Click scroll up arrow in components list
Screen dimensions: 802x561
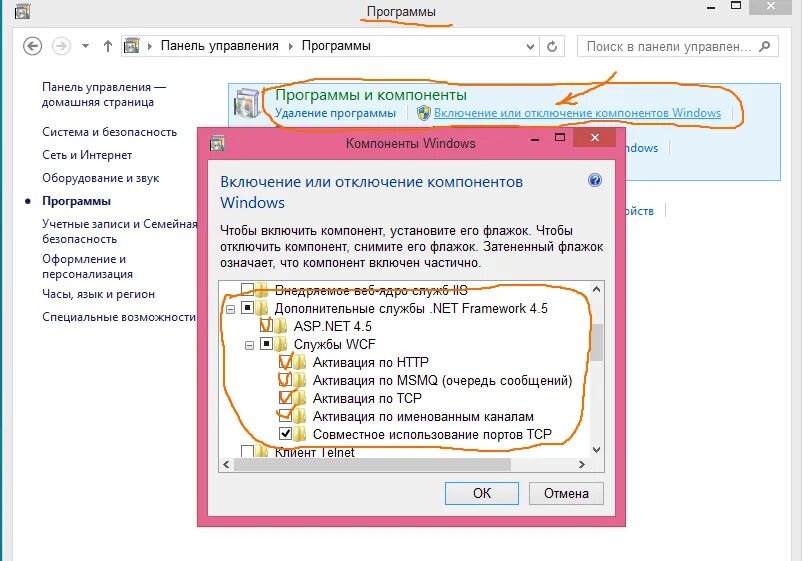pos(596,289)
